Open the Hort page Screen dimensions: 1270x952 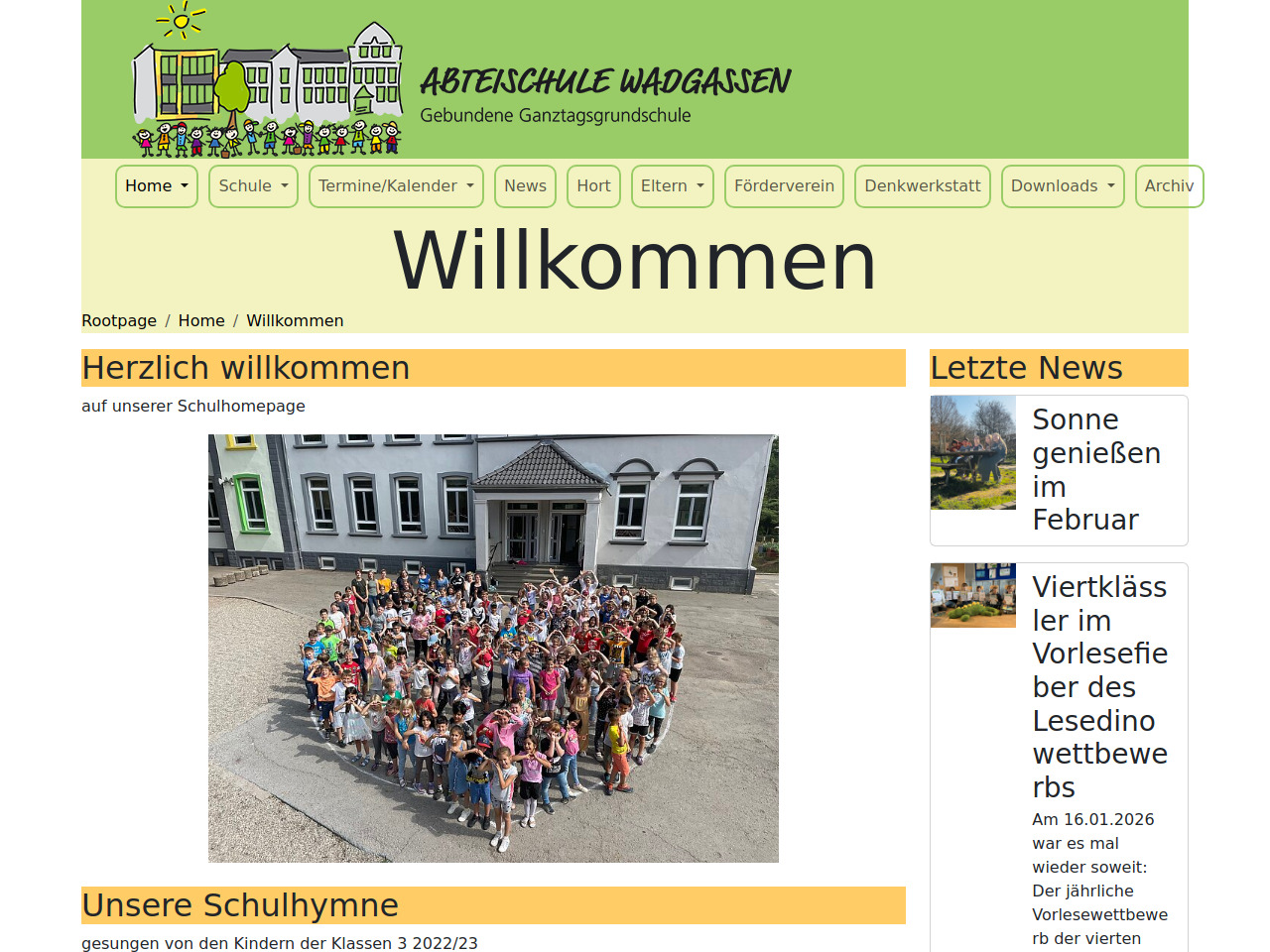click(x=593, y=186)
